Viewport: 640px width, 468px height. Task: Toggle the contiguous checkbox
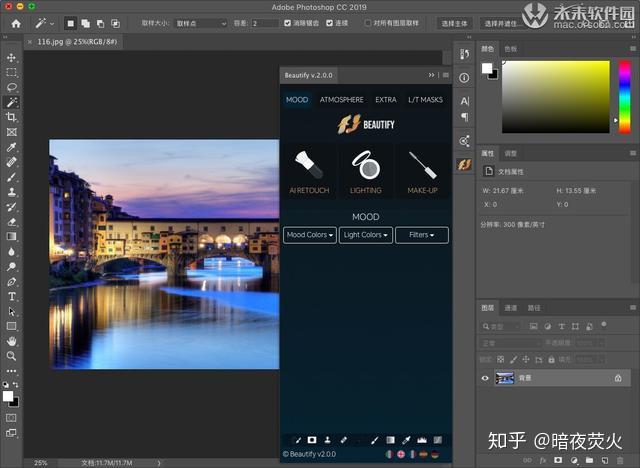point(329,23)
